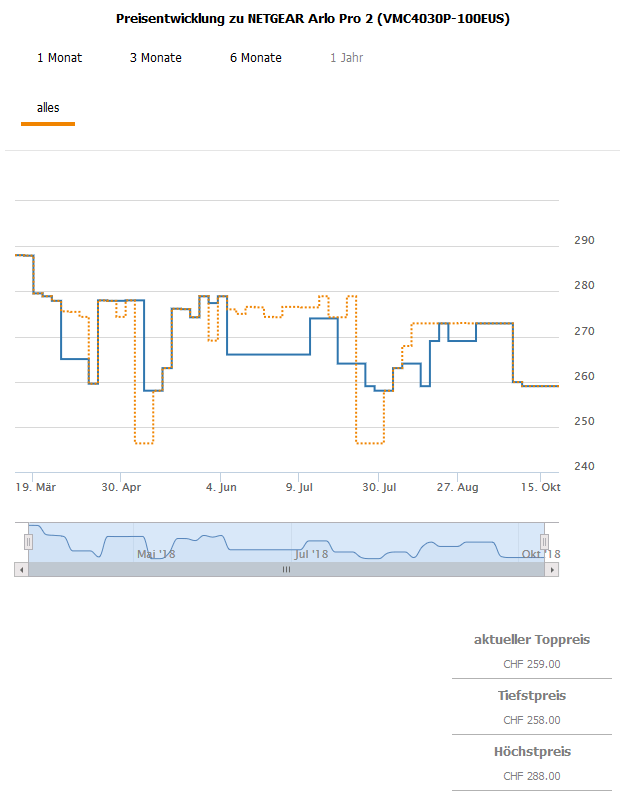Screen dimensions: 622x799
Task: Click the Jul '18 navigator label
Action: (x=311, y=554)
